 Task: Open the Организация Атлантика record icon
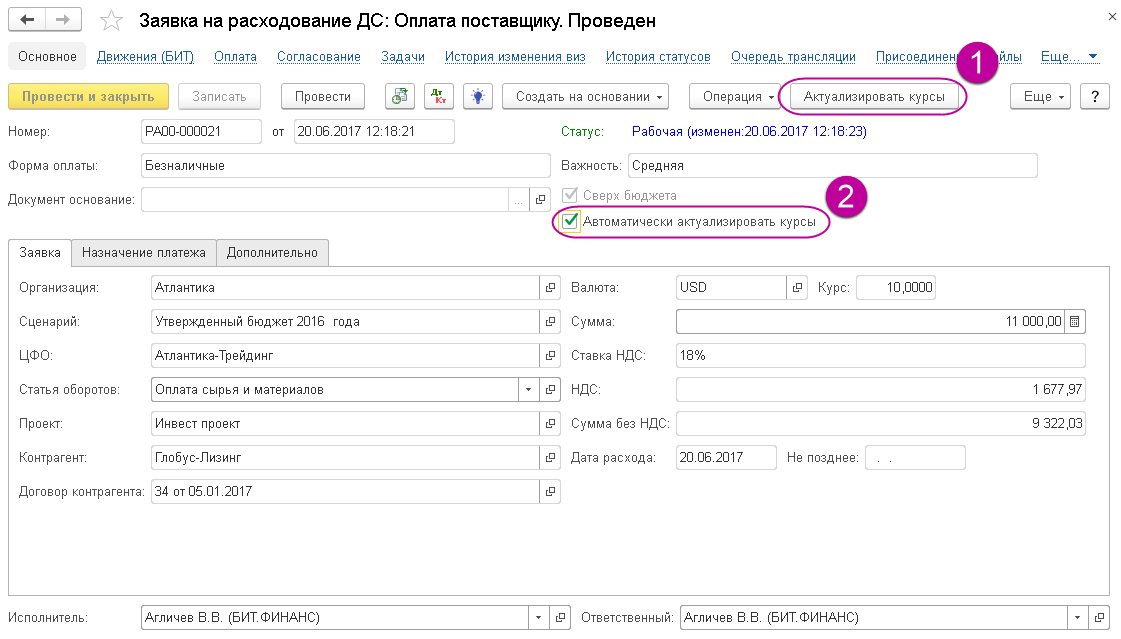tap(550, 287)
